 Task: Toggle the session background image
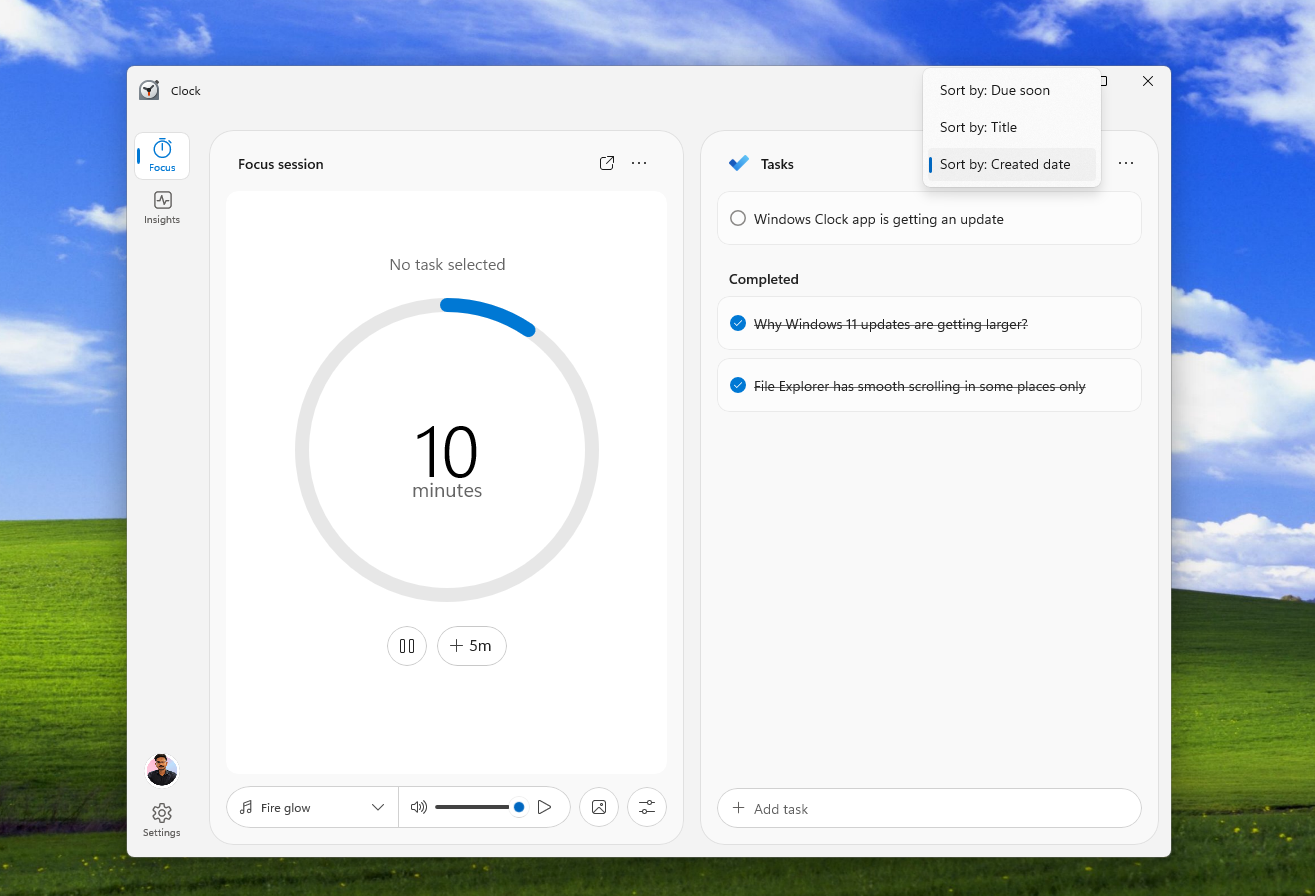pyautogui.click(x=598, y=807)
